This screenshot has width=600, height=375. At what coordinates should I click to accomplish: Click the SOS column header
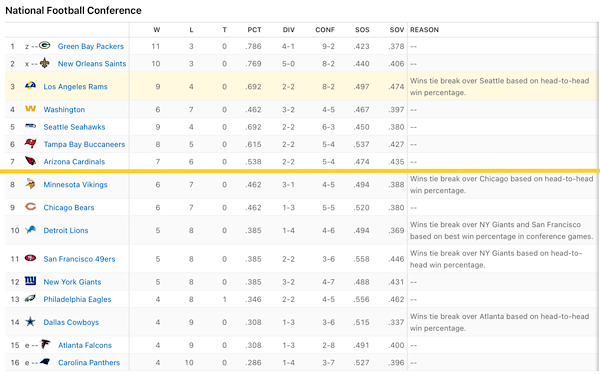362,30
